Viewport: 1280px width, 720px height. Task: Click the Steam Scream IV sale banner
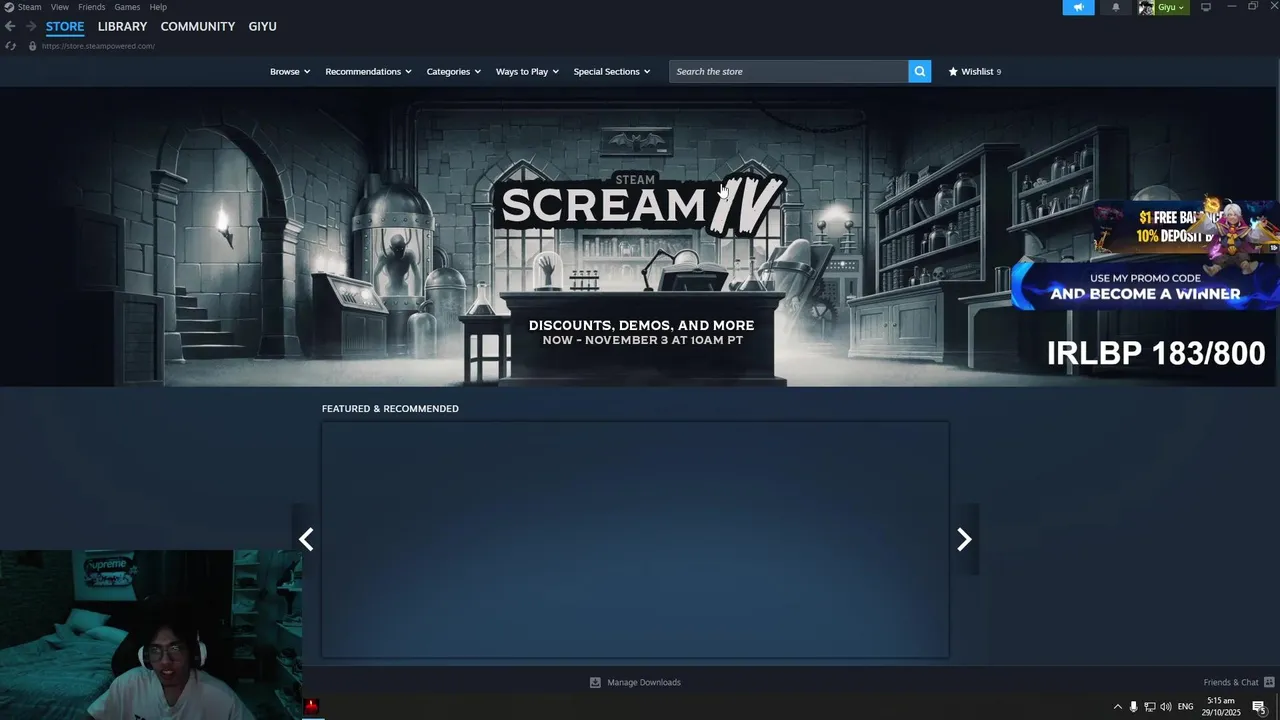coord(640,237)
